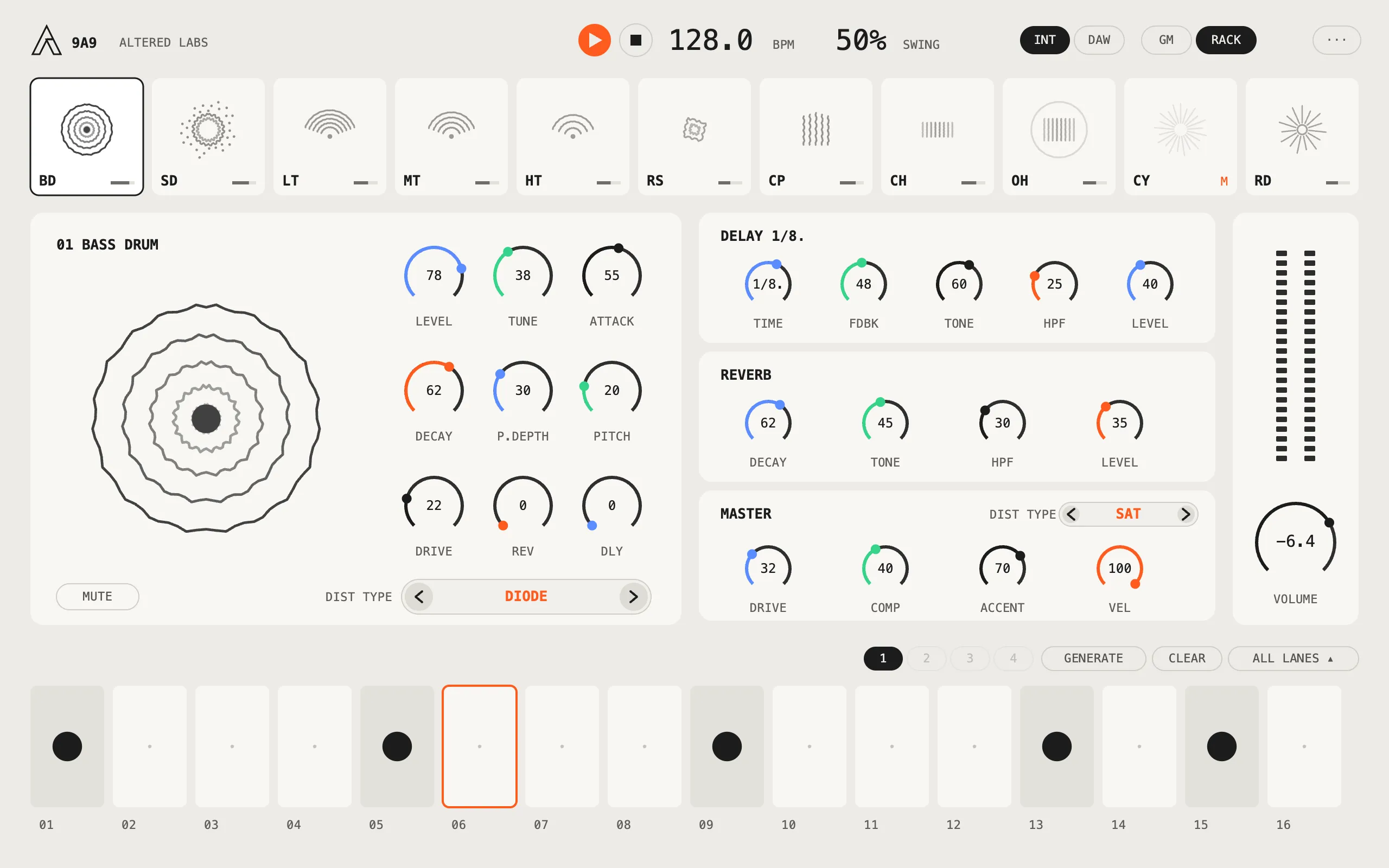Next master DIST TYPE after SAT

pos(1185,514)
